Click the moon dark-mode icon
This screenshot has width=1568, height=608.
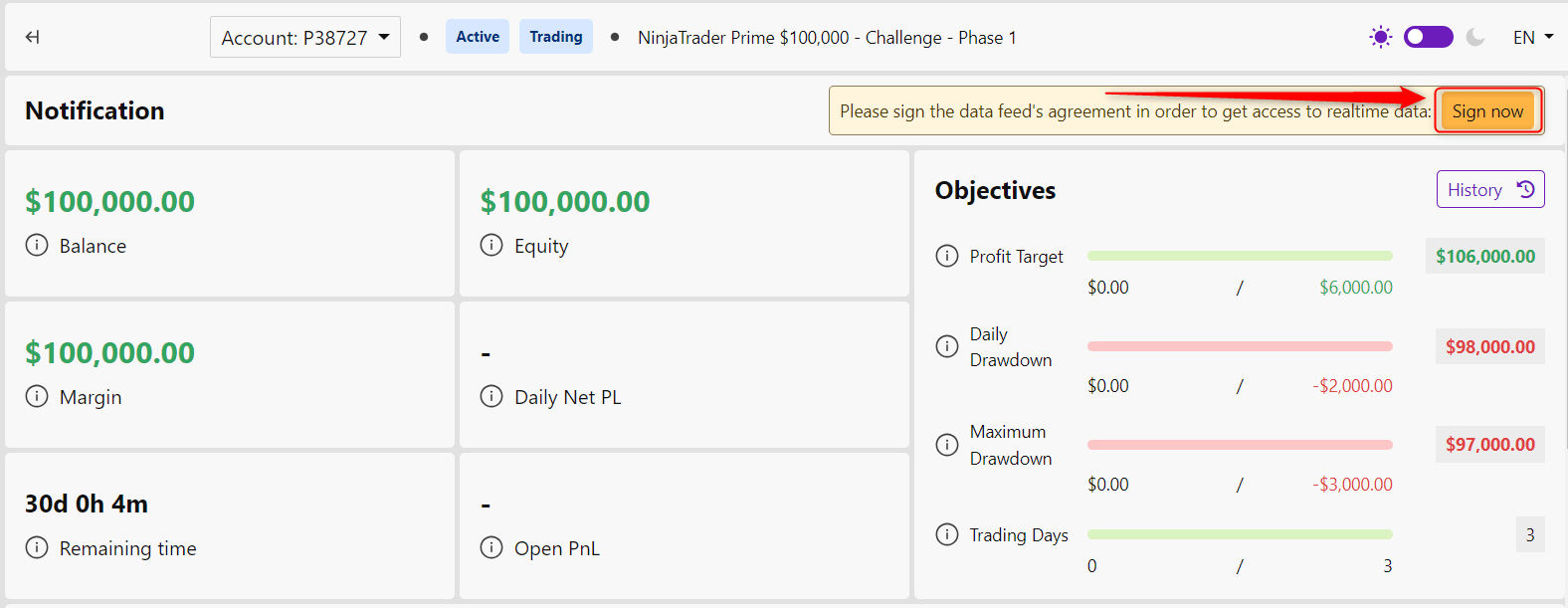(1475, 37)
